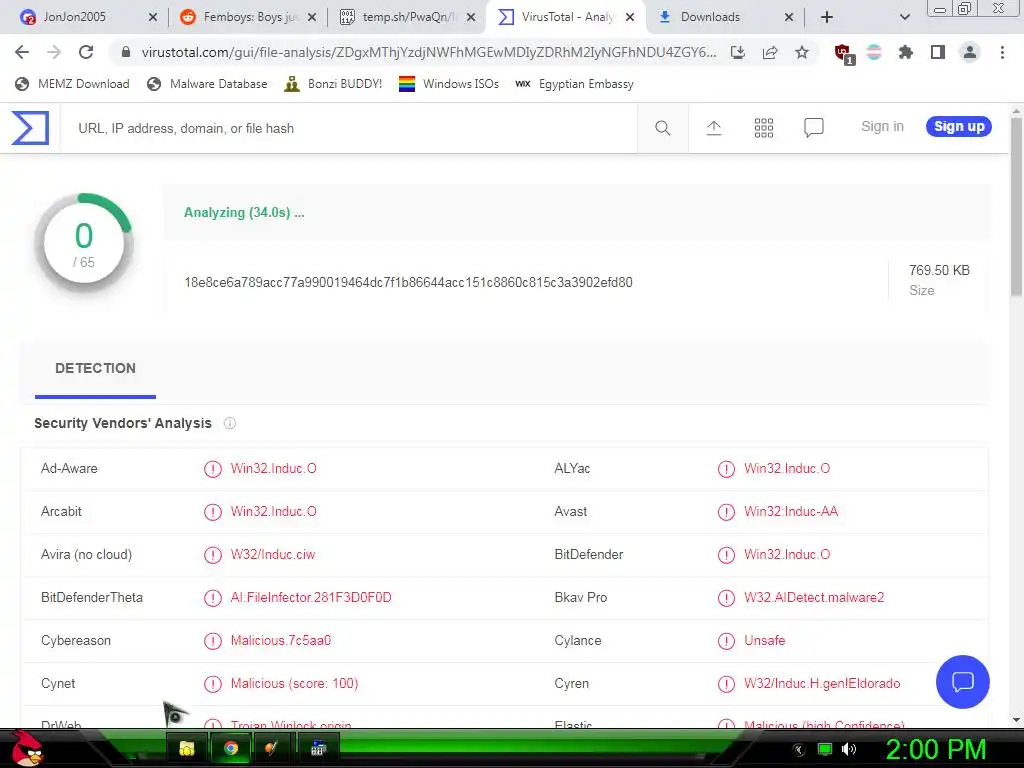The width and height of the screenshot is (1024, 768).
Task: Click the Sign in link
Action: coord(882,127)
